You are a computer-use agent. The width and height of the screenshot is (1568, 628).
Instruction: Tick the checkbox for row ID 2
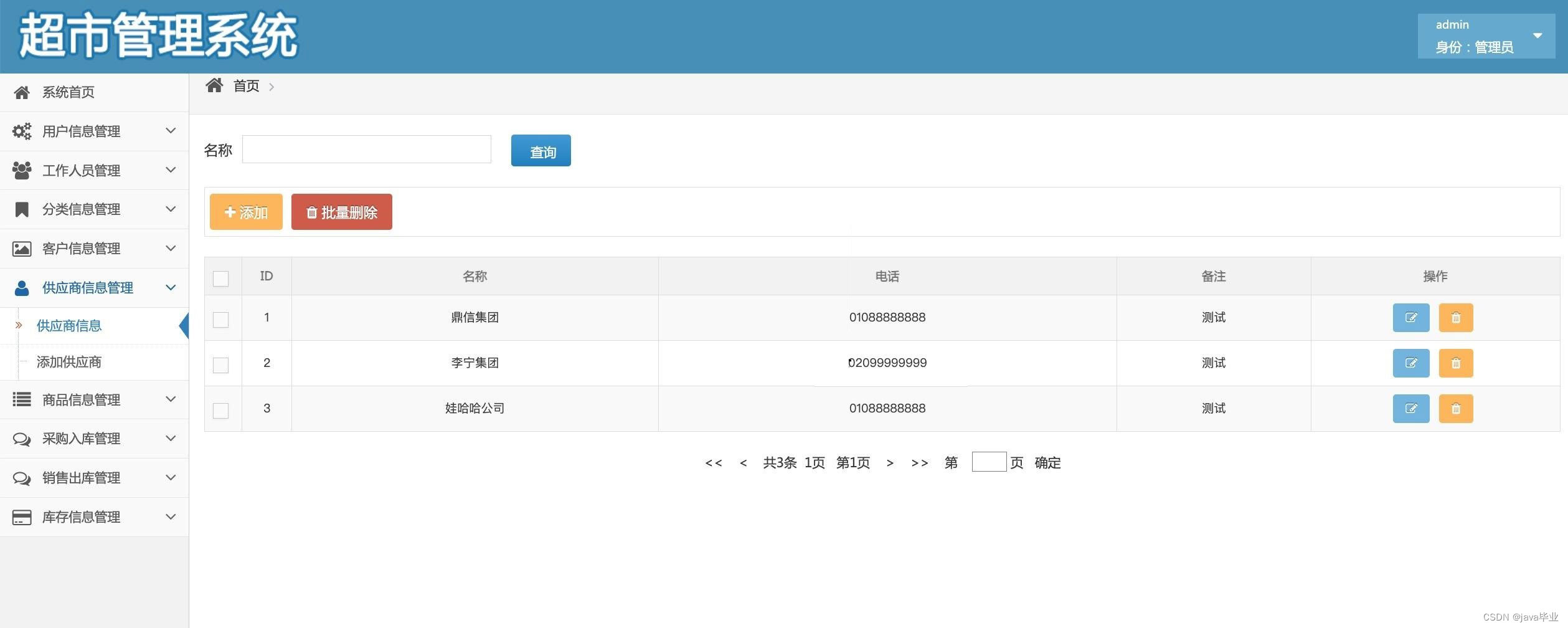pos(221,365)
